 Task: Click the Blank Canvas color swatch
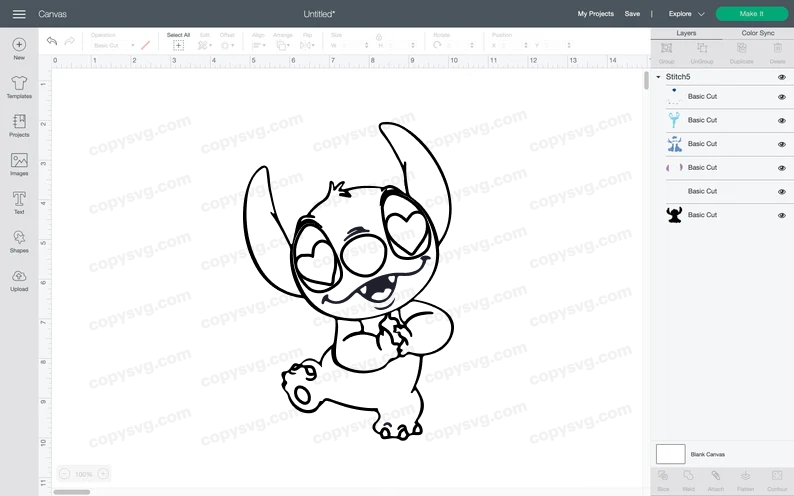click(x=670, y=454)
